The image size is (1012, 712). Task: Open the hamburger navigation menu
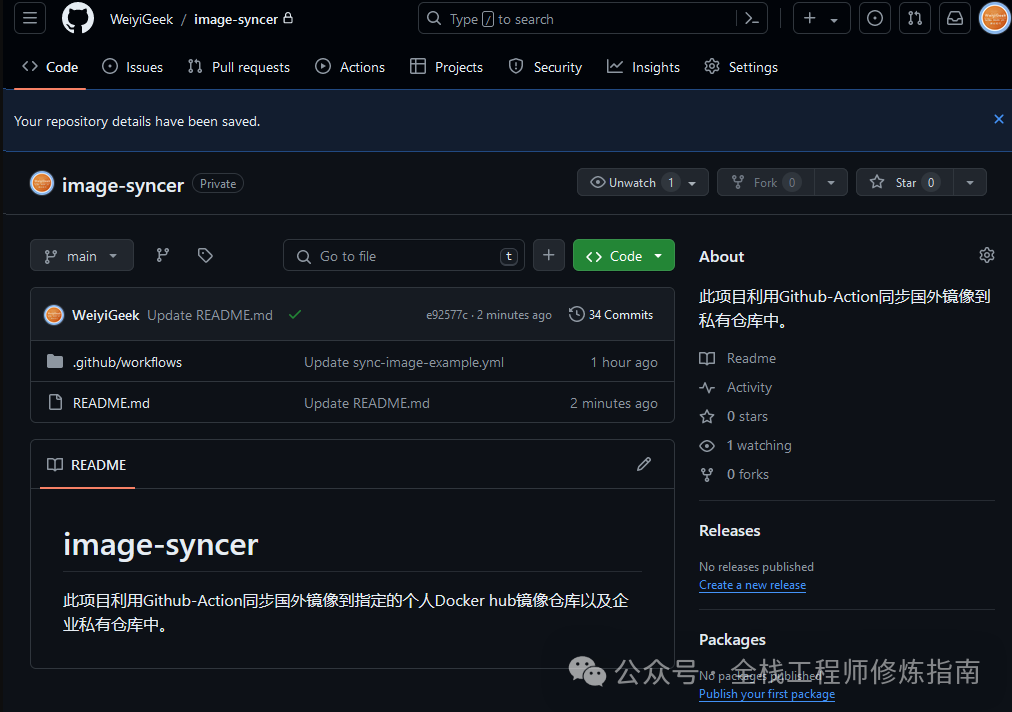point(30,18)
